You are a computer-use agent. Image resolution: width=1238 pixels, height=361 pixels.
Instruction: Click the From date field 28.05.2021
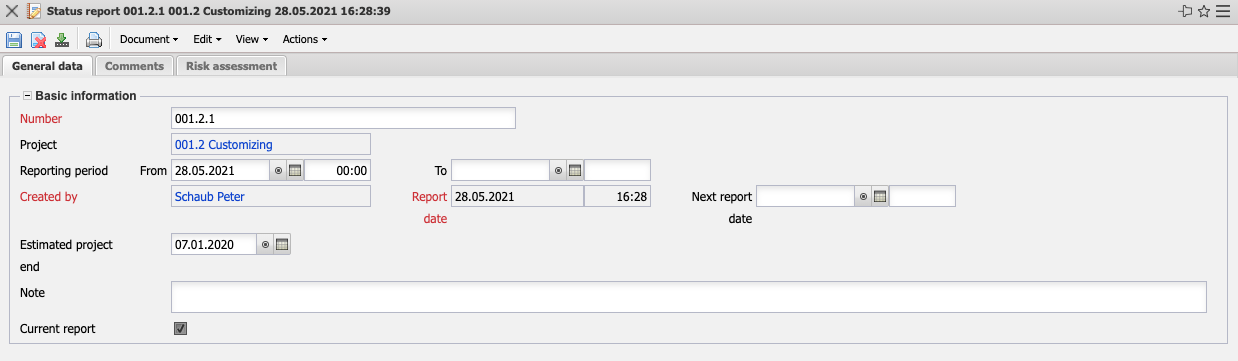click(x=220, y=171)
